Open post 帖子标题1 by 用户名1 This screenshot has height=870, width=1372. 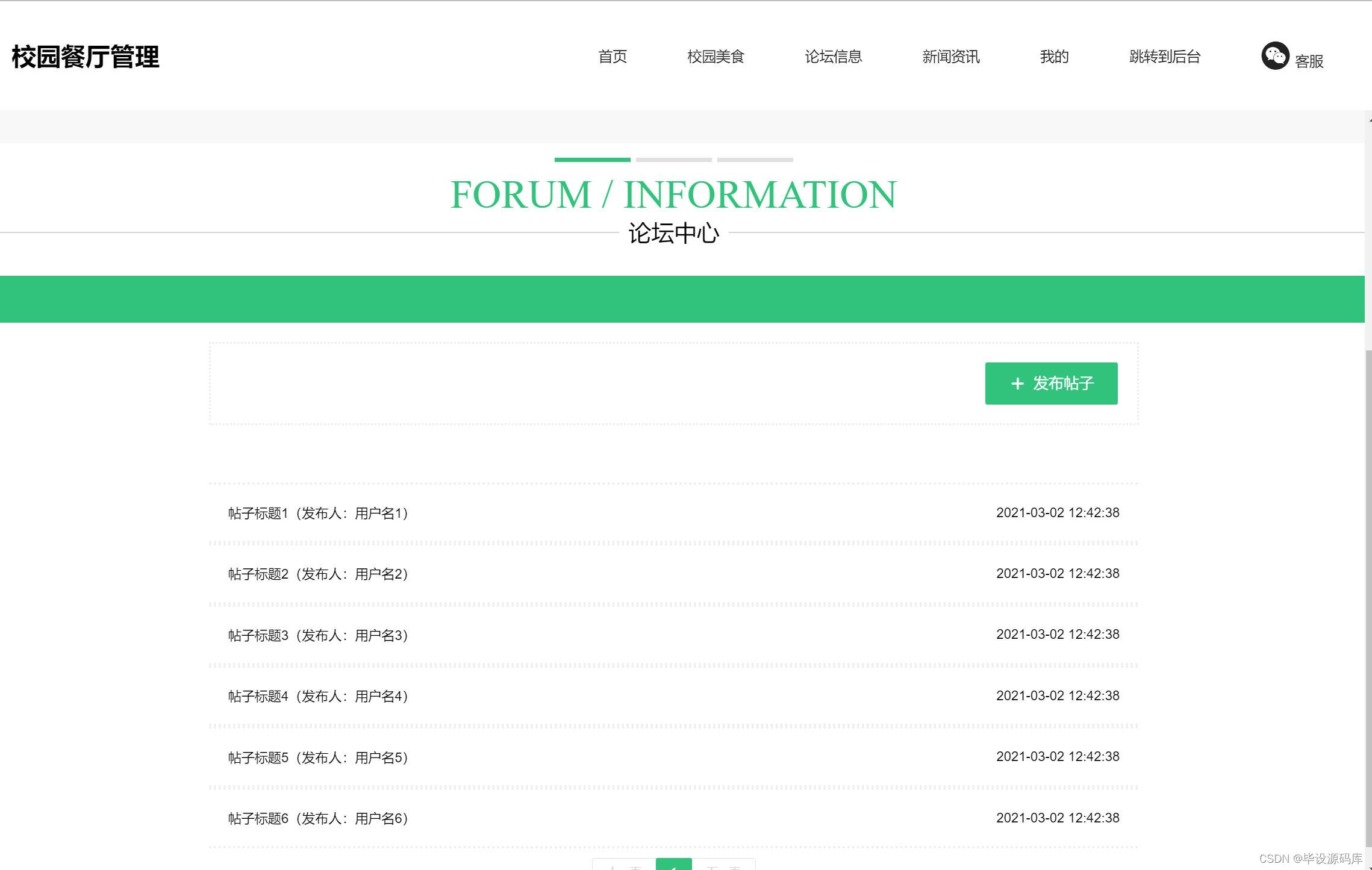point(318,514)
